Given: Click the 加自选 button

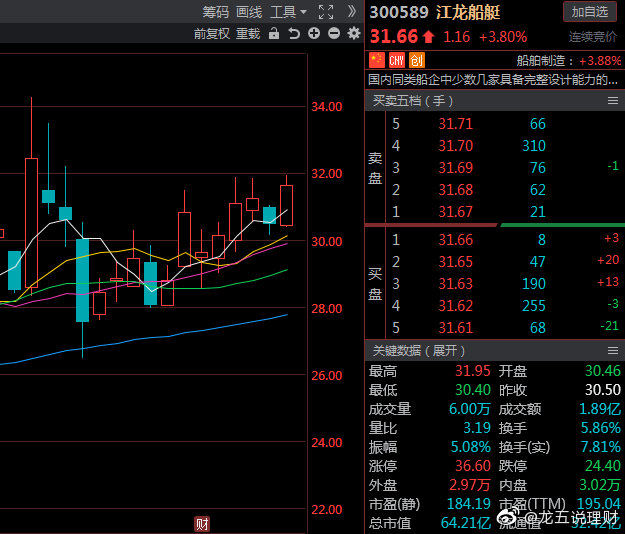Looking at the screenshot, I should [590, 12].
